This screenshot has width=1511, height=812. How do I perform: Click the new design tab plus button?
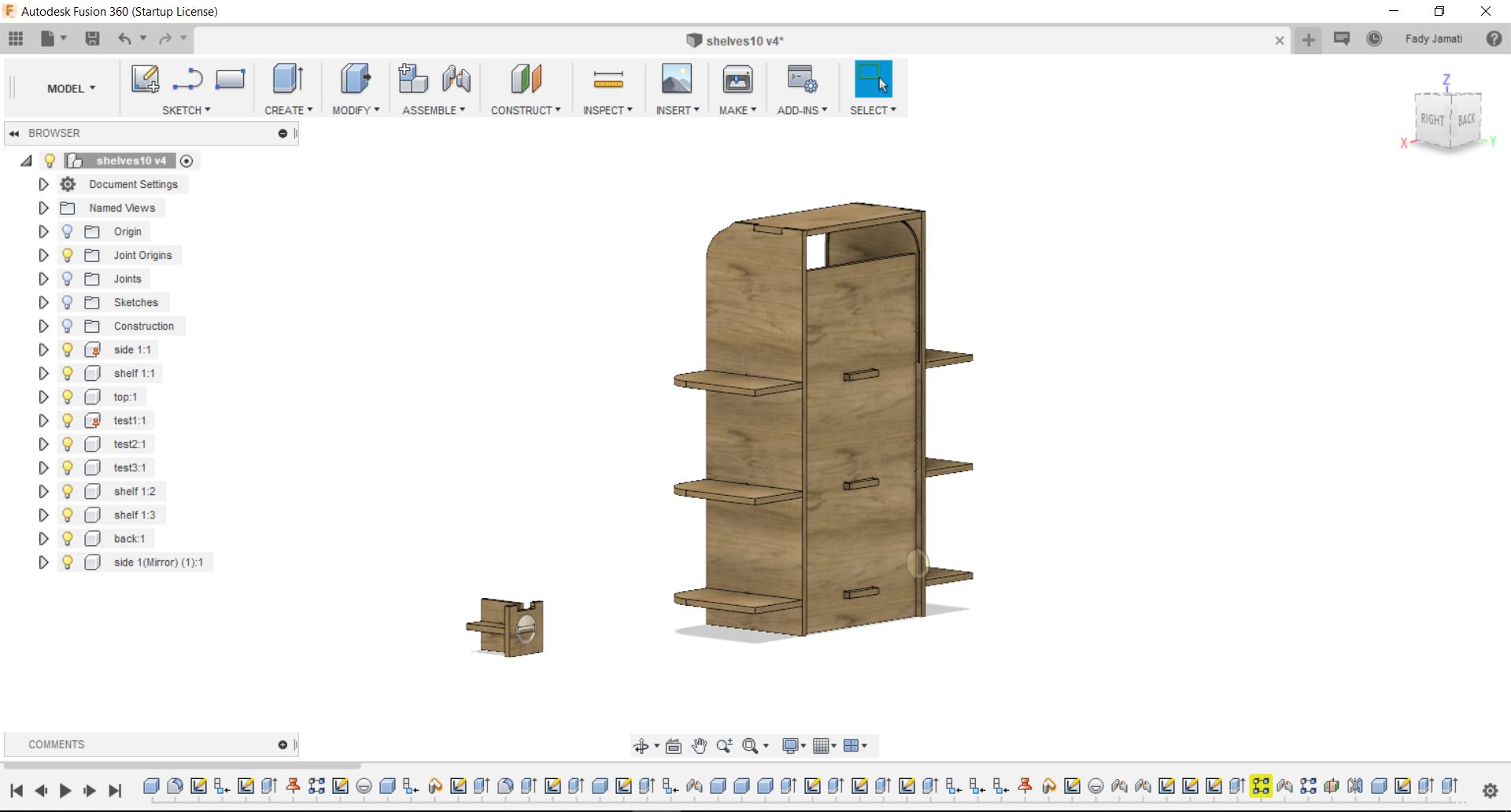(1309, 40)
